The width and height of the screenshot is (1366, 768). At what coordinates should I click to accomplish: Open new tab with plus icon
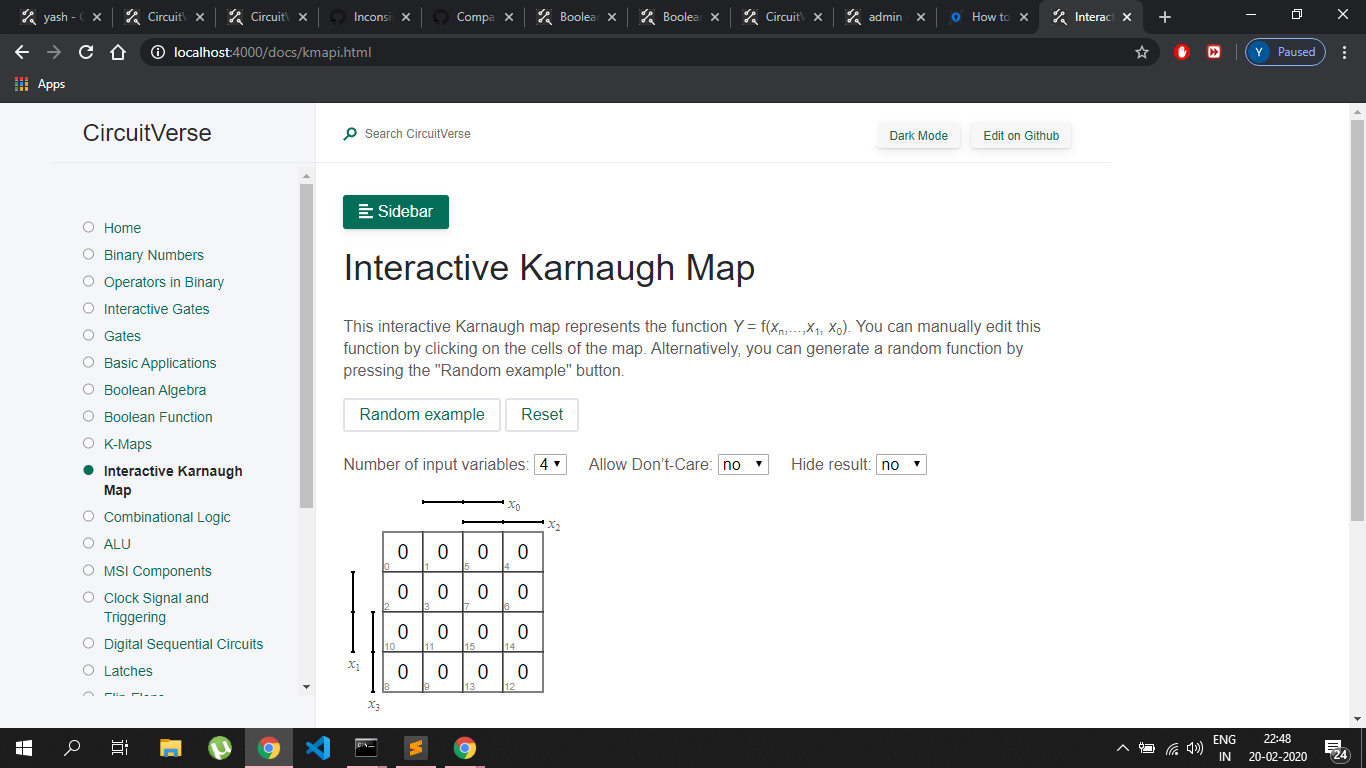[x=1165, y=17]
